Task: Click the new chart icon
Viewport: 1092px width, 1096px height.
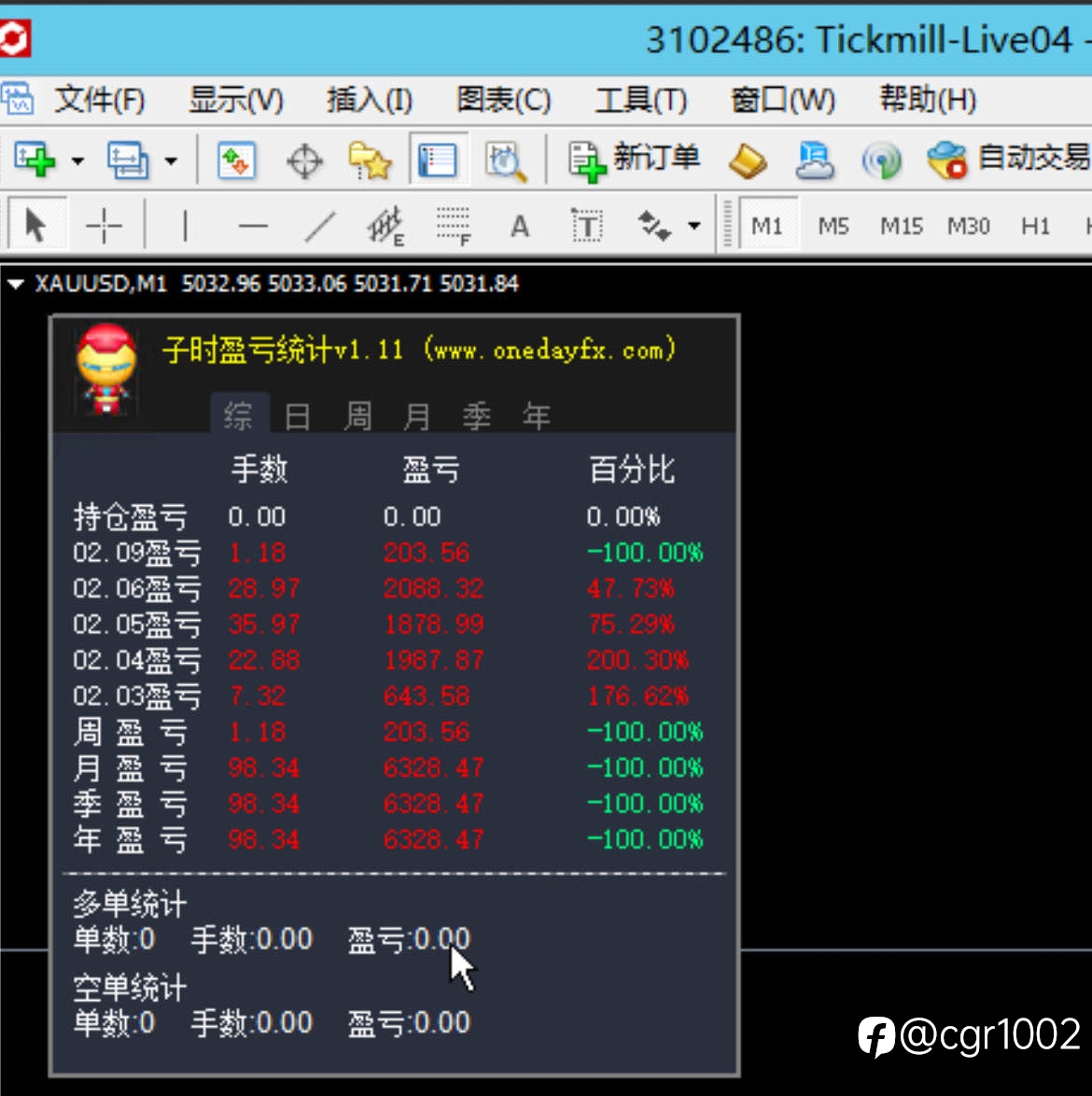Action: (35, 160)
